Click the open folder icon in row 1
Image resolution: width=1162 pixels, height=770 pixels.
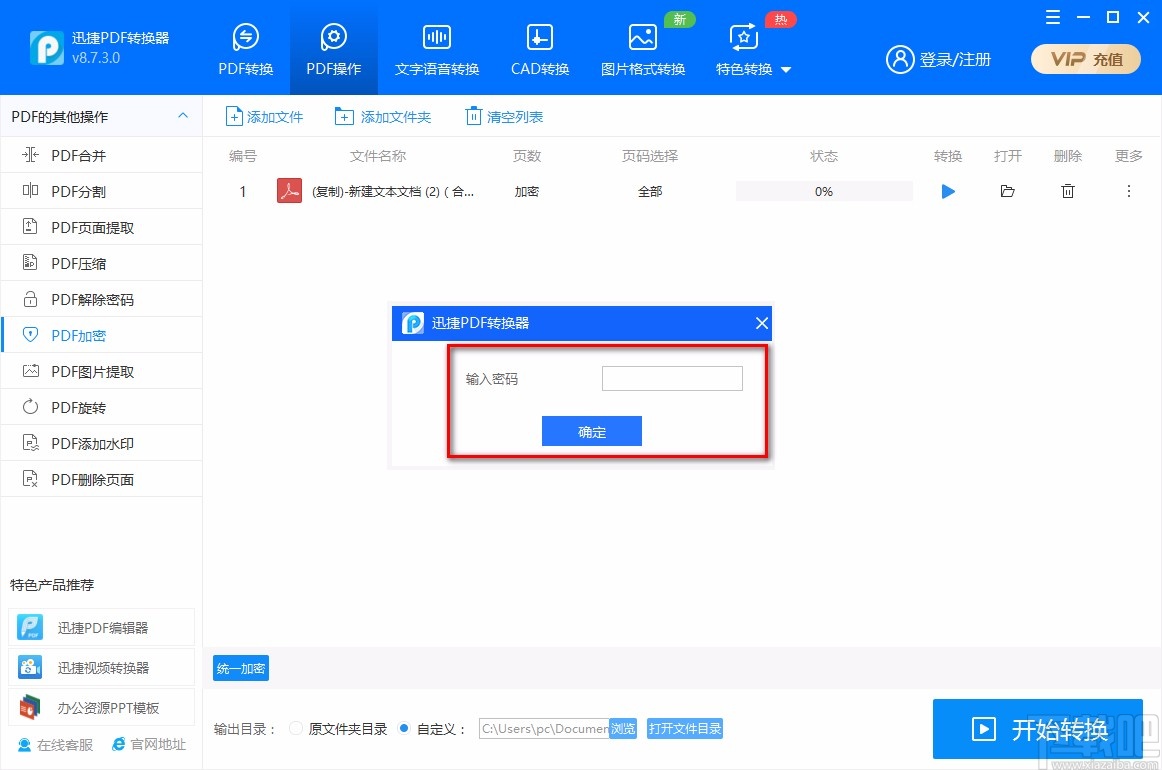coord(1007,191)
